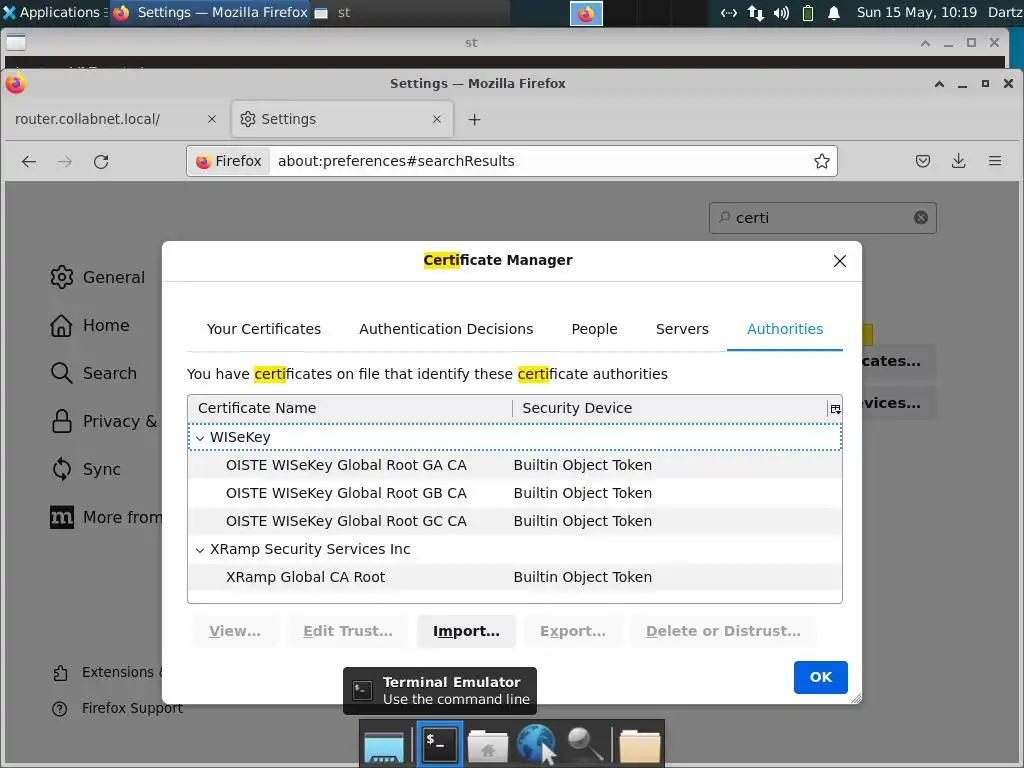
Task: Open Extensions puzzle icon in sidebar
Action: click(x=60, y=673)
